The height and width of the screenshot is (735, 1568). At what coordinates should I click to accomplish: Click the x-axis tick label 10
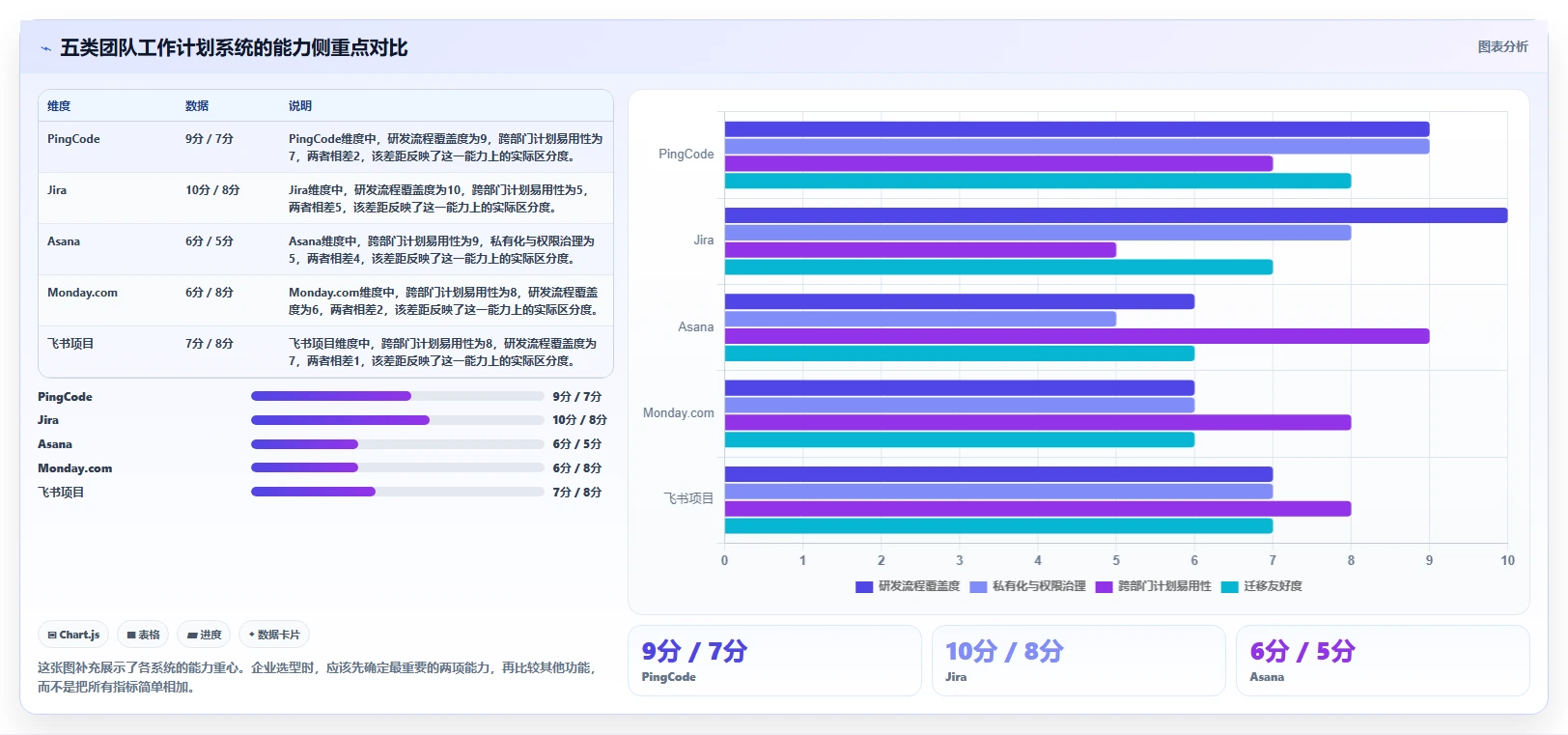[x=1507, y=560]
